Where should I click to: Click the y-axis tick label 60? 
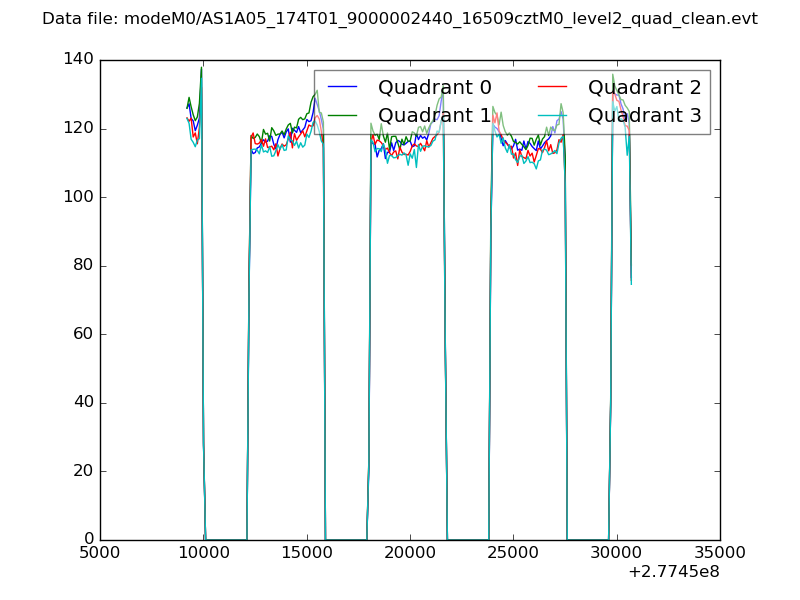82,334
